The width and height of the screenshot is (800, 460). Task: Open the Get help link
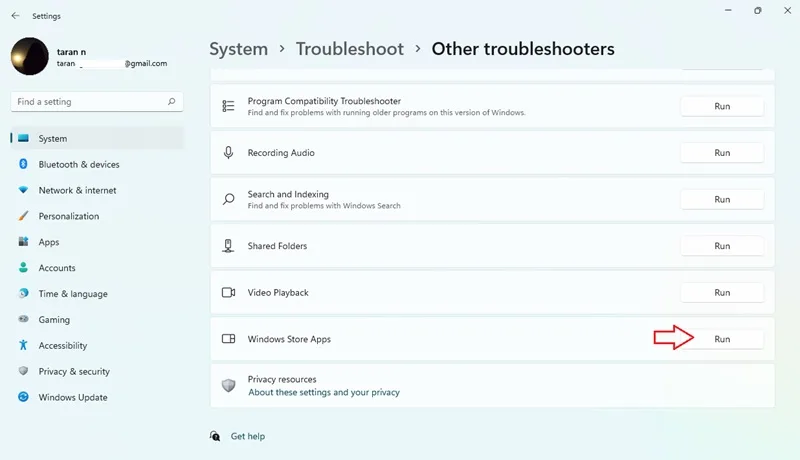point(247,436)
